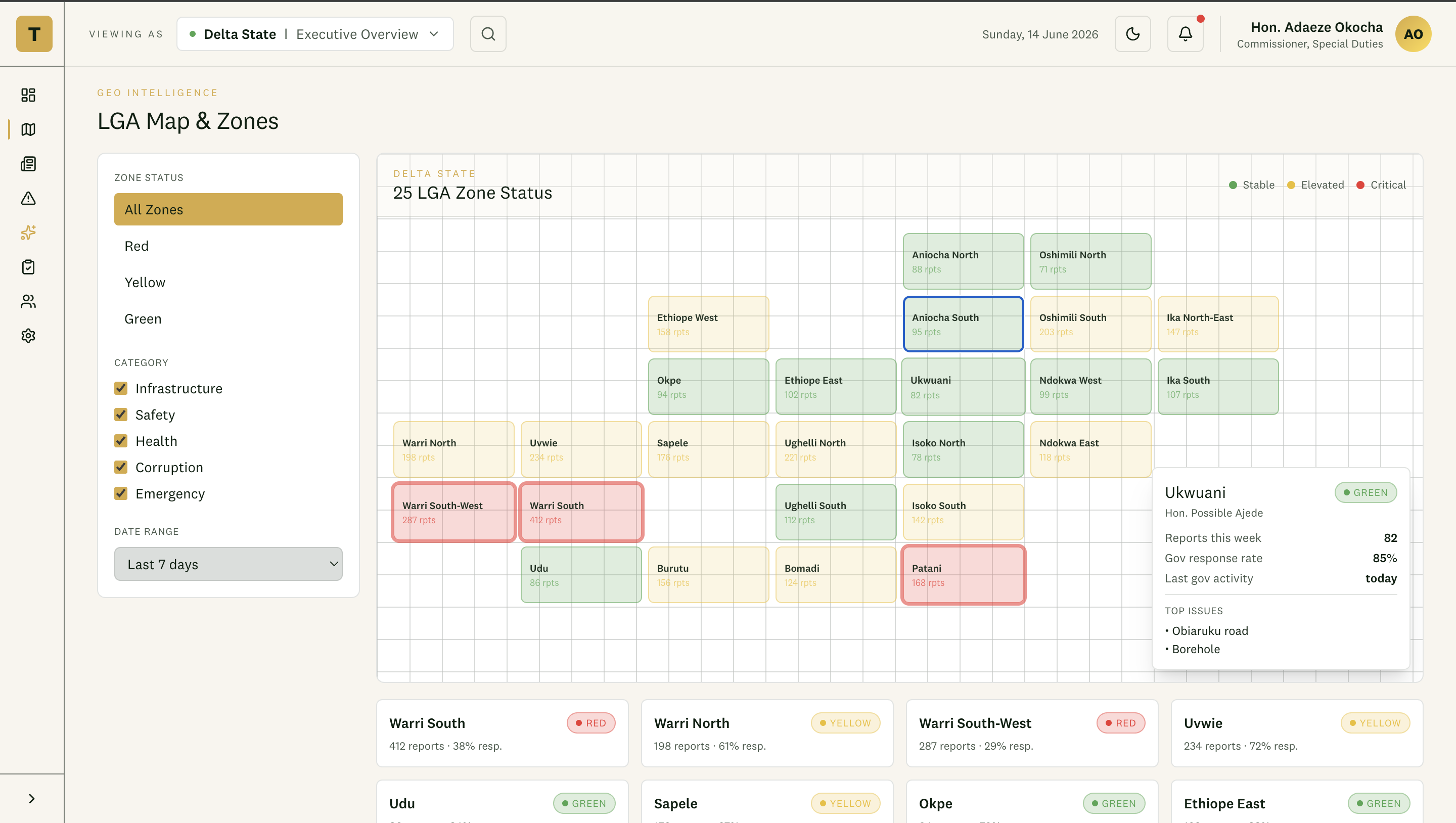Open the Warri South summary card

pos(502,733)
